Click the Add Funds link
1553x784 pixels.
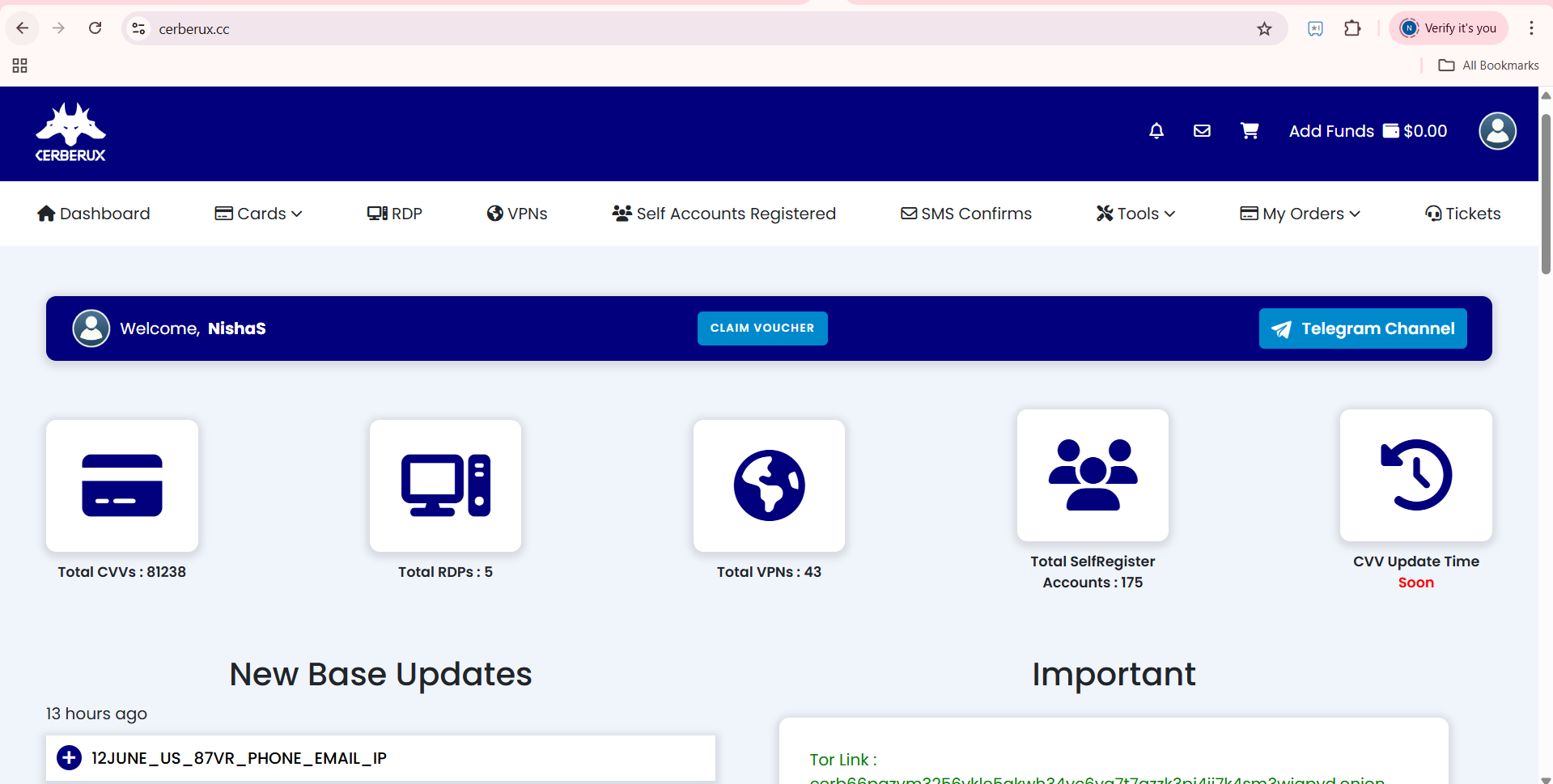point(1331,131)
